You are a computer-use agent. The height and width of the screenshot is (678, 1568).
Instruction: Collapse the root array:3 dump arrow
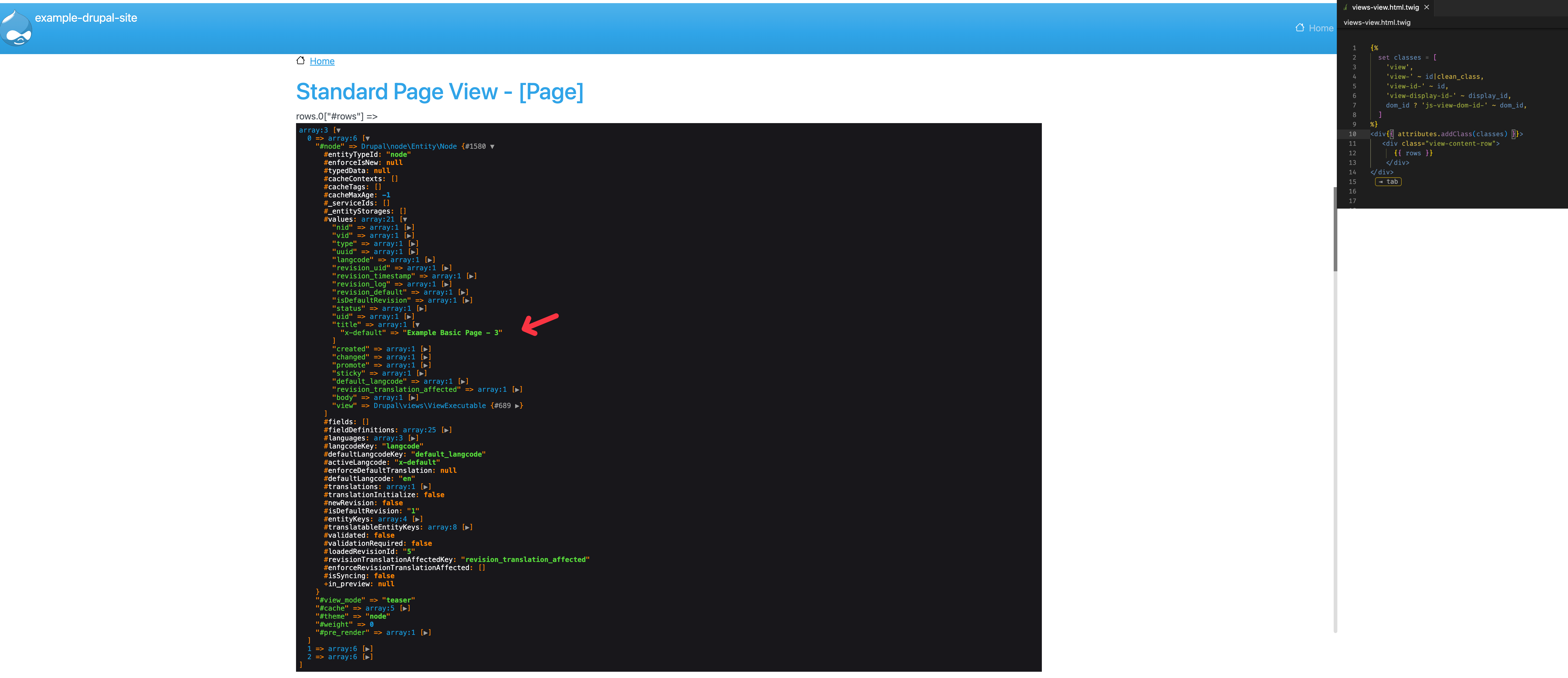point(338,130)
